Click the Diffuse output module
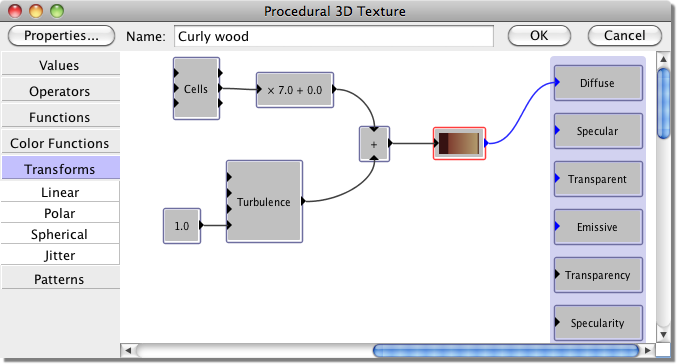Viewport: 677px width, 364px height. [598, 83]
